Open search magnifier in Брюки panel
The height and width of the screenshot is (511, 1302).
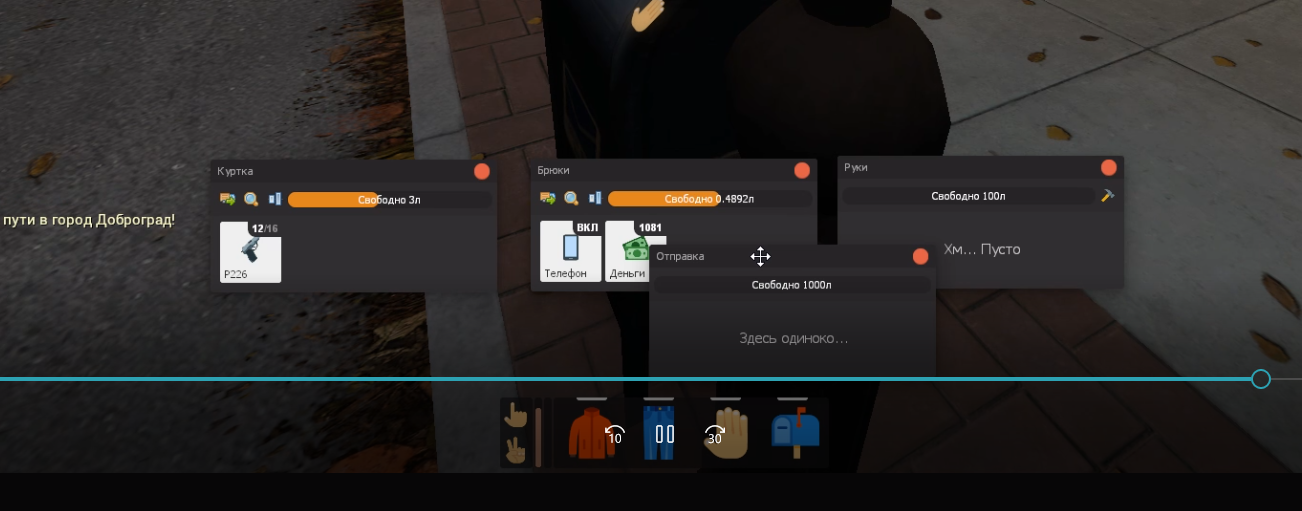571,199
